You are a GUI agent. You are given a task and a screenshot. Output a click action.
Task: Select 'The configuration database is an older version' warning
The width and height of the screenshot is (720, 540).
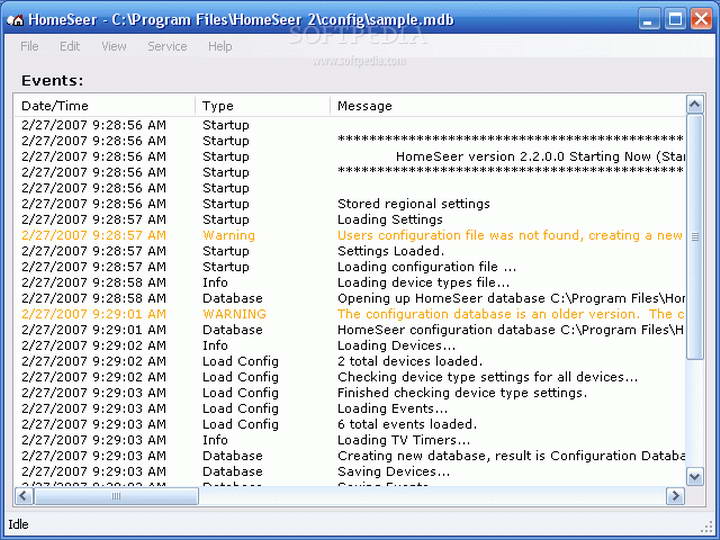click(511, 314)
